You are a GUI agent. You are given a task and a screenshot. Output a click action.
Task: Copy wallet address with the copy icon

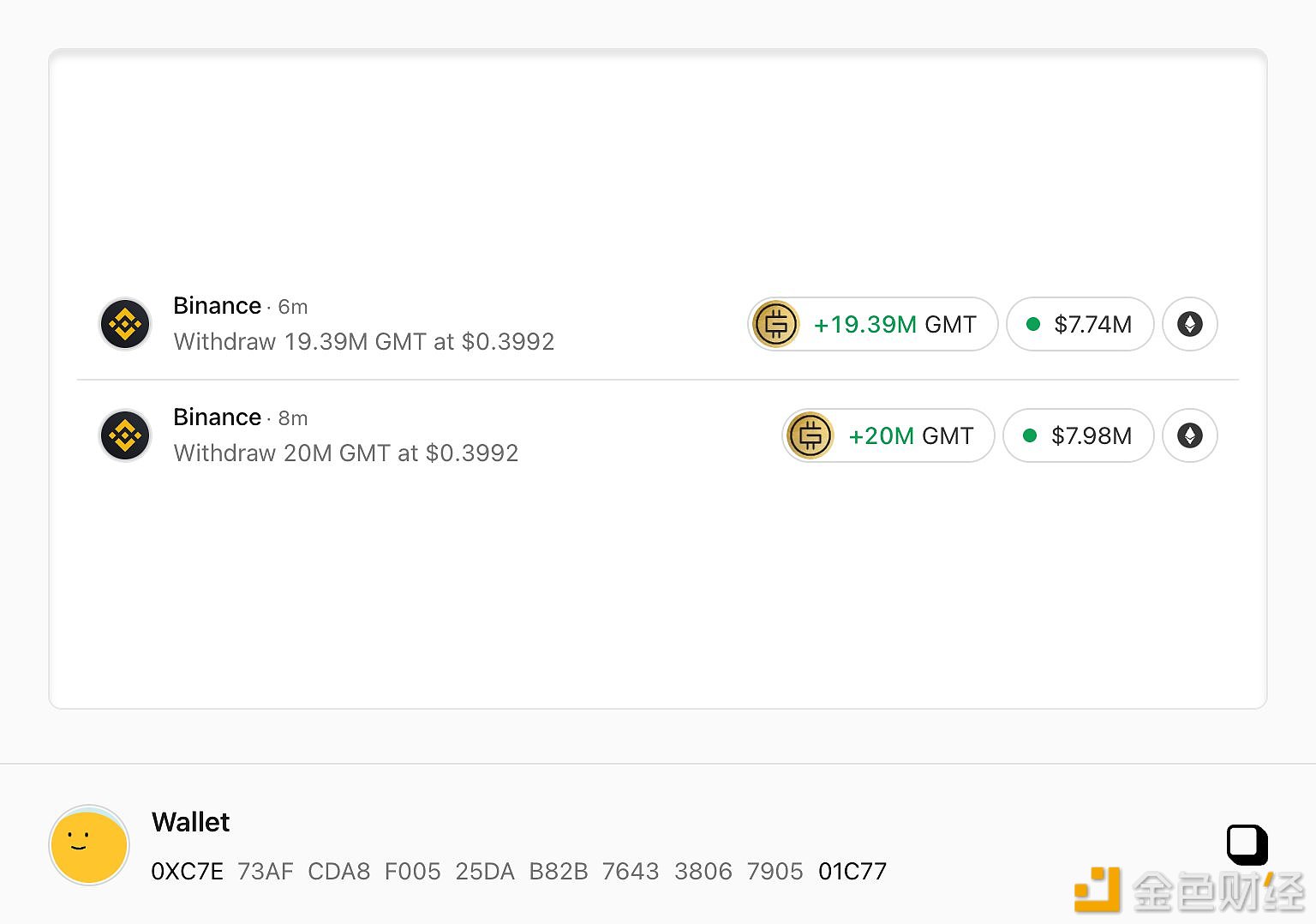point(1247,844)
